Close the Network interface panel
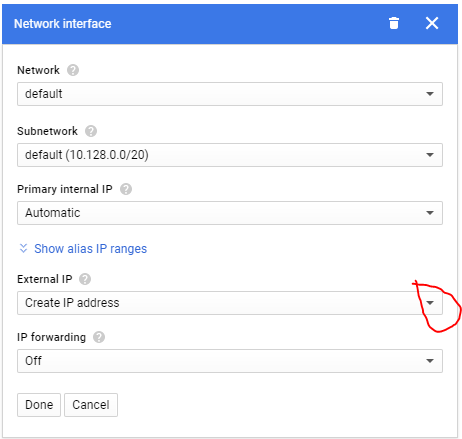The width and height of the screenshot is (462, 439). pos(432,23)
